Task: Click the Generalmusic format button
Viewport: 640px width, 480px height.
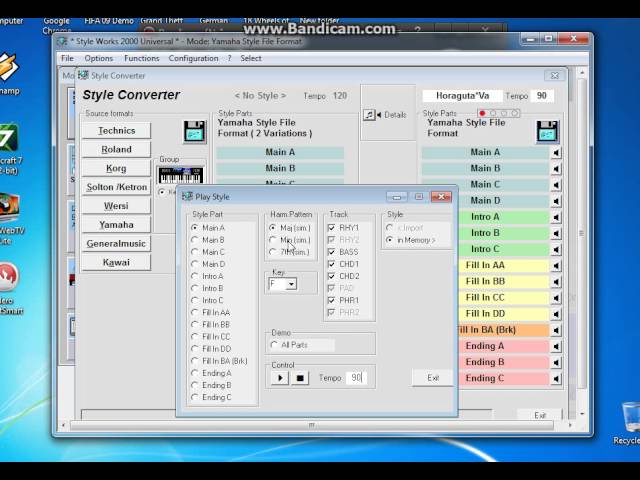Action: 116,244
